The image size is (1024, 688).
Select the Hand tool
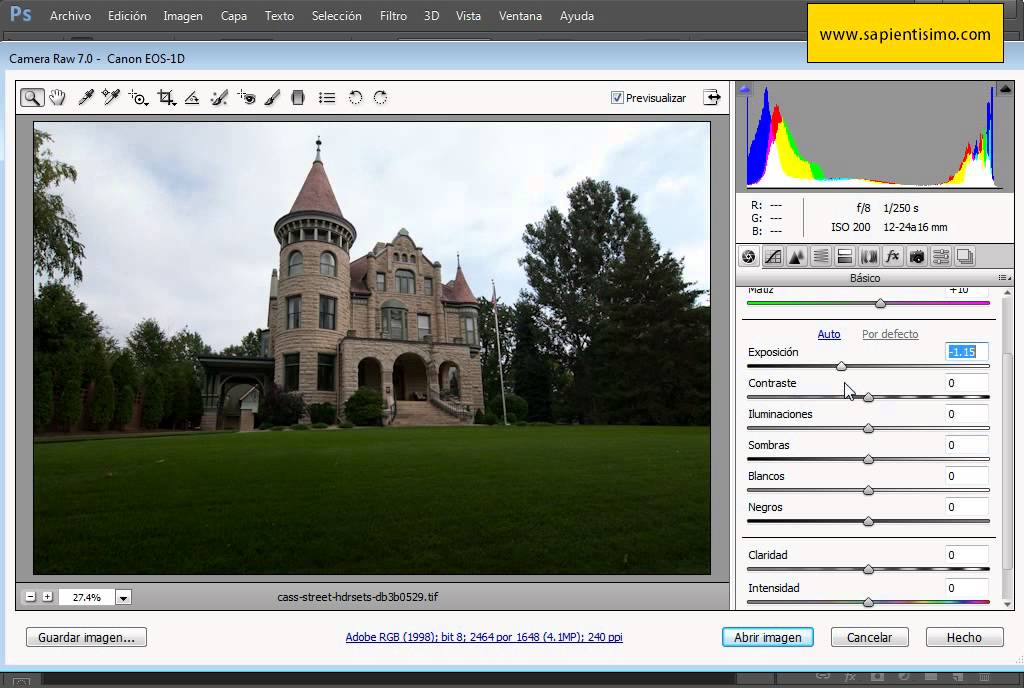coord(57,98)
